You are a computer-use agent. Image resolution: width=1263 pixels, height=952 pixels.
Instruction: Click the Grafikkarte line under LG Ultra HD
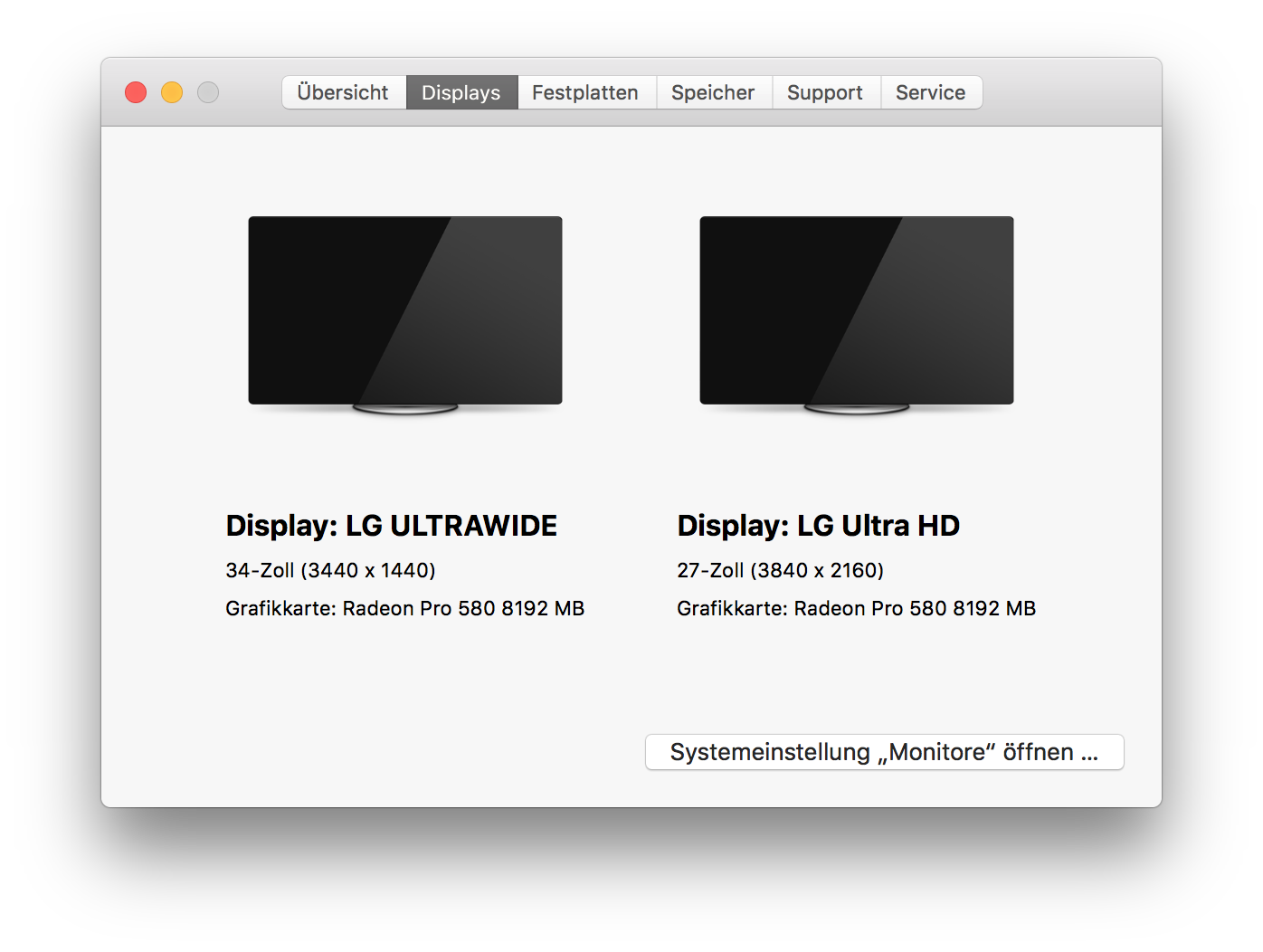click(x=857, y=608)
